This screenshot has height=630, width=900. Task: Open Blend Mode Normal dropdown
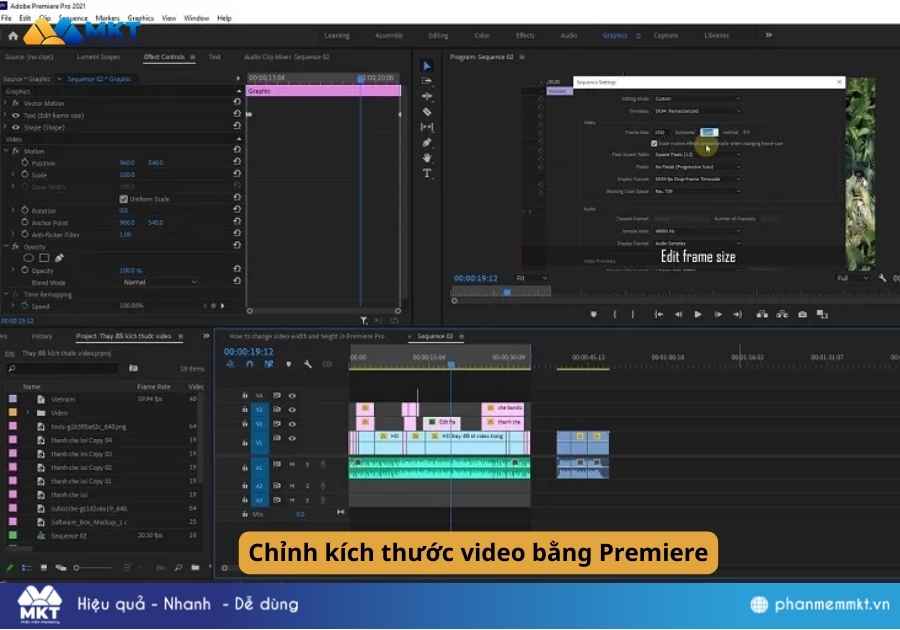click(x=160, y=282)
